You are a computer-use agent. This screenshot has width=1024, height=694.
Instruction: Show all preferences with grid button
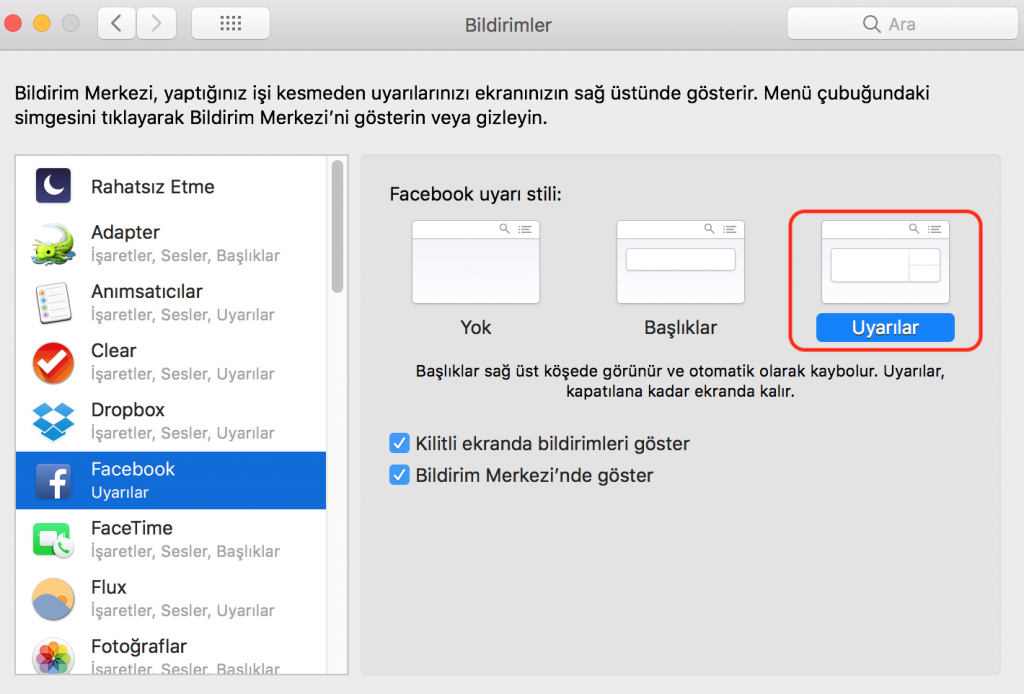(x=230, y=24)
